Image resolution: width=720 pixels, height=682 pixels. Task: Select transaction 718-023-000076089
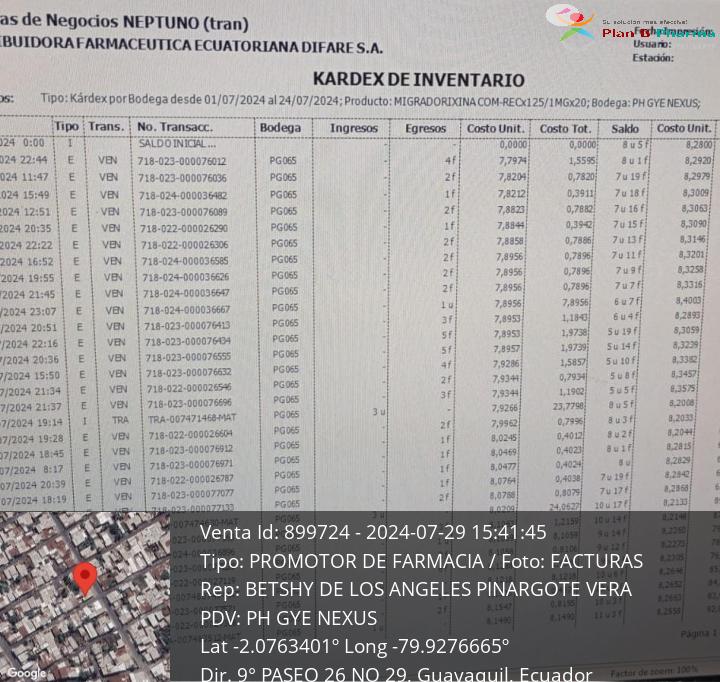[183, 212]
